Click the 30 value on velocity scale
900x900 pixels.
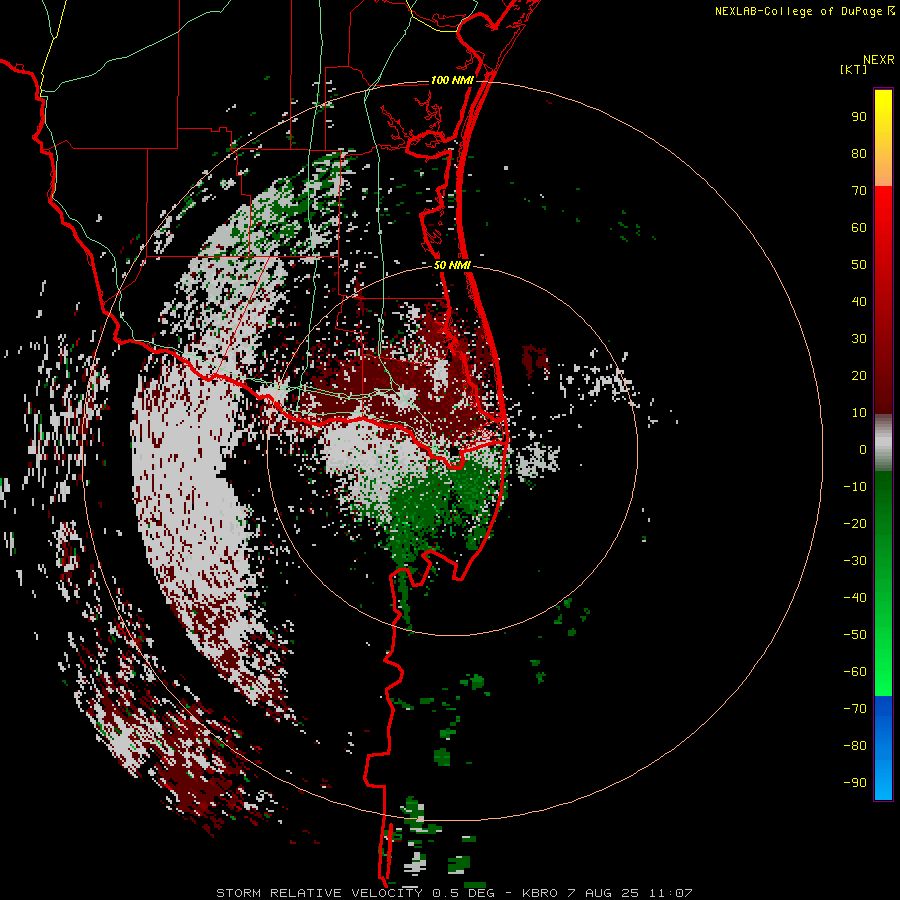coord(859,339)
